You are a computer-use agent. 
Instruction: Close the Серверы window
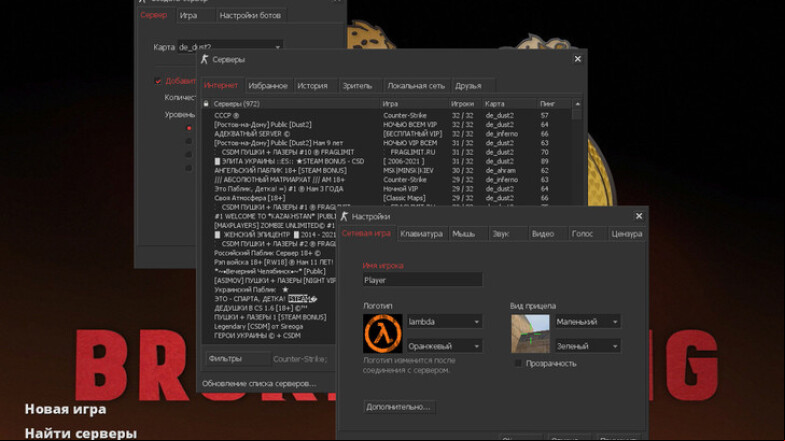point(578,59)
